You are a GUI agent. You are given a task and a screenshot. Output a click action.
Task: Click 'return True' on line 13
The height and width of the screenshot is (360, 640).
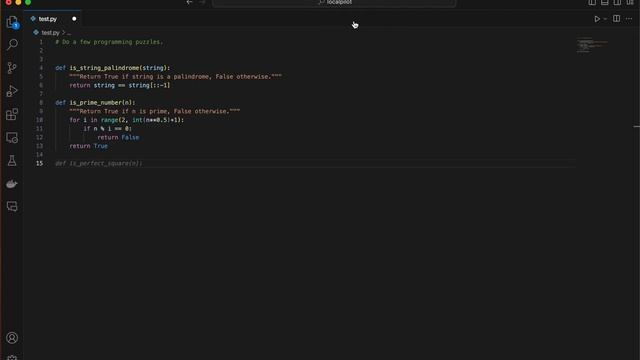coord(89,146)
